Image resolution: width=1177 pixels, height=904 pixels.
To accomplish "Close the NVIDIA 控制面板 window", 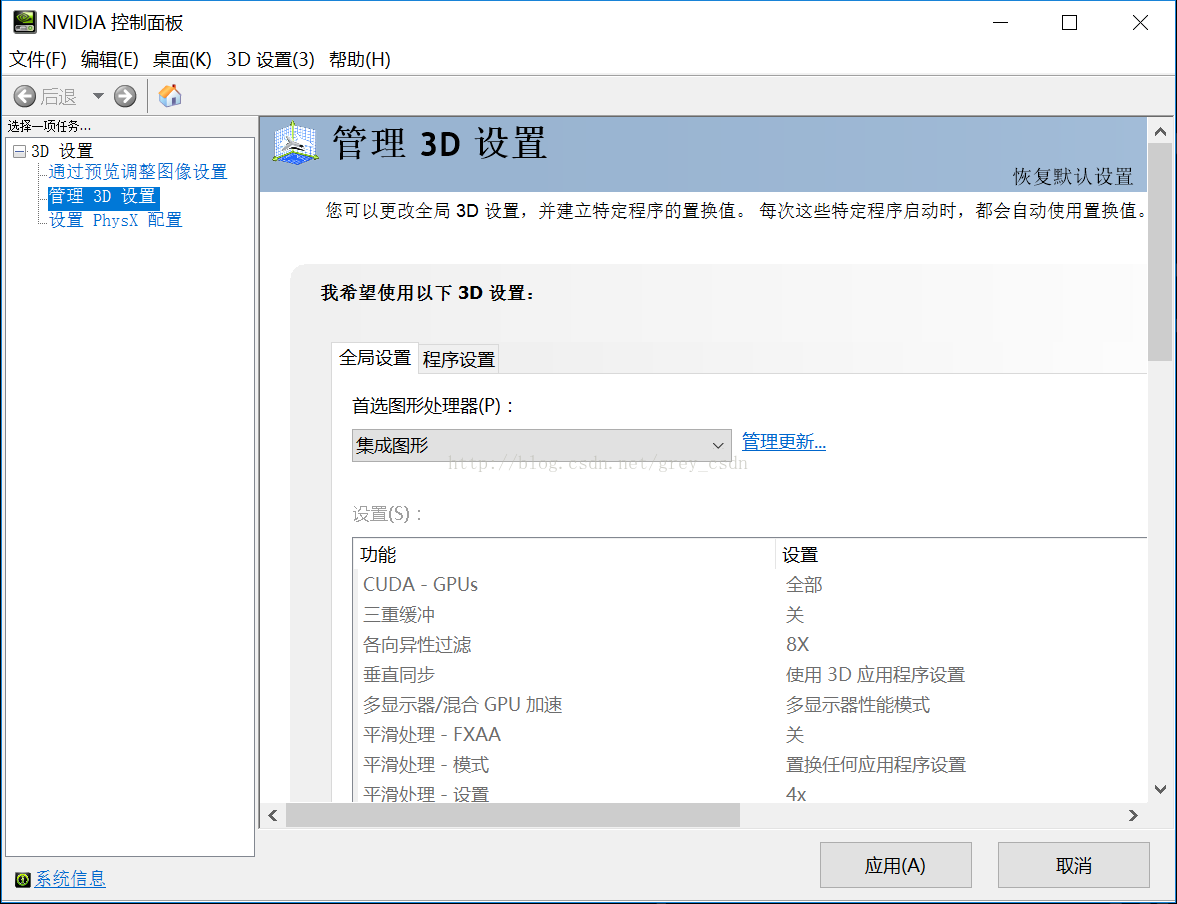I will click(1140, 23).
